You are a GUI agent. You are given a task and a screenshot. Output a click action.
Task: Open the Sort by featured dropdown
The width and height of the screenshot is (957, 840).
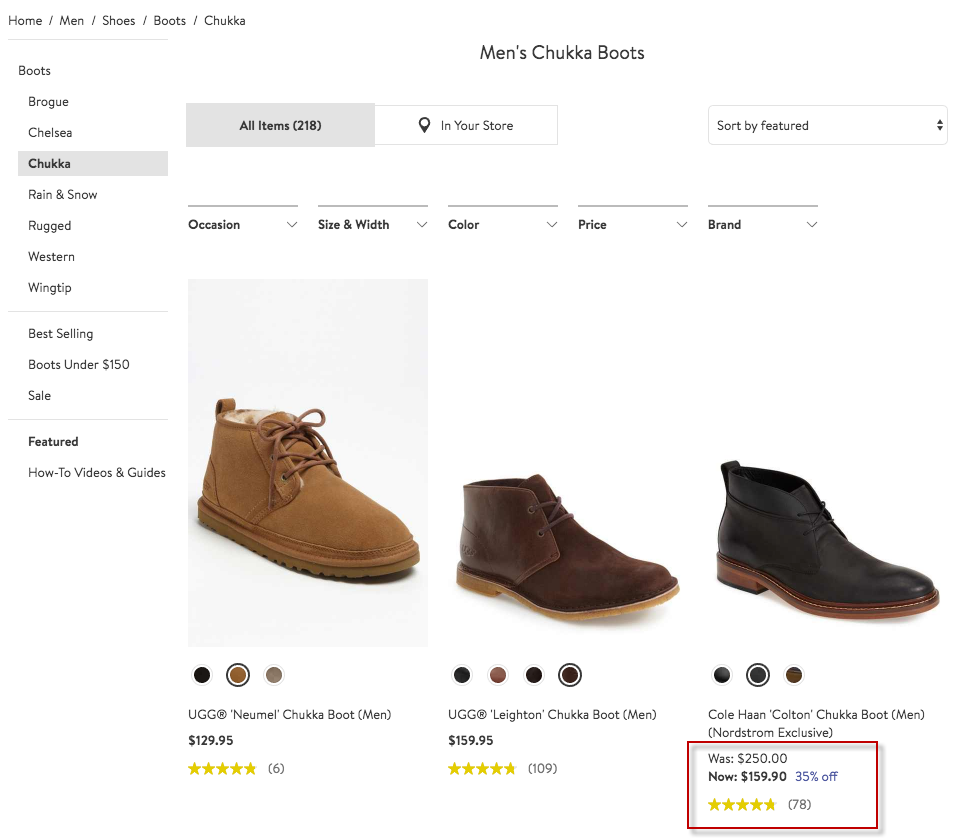828,125
